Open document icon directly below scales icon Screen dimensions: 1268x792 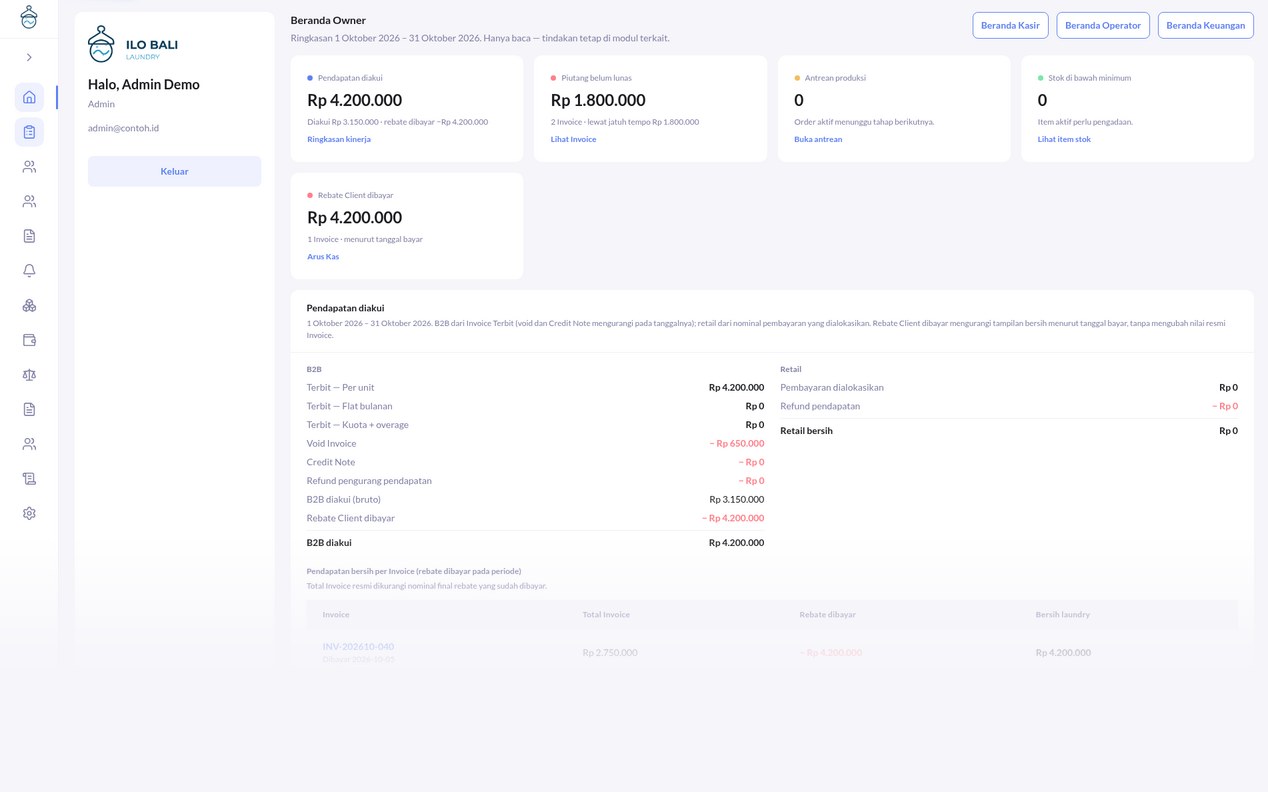(x=29, y=409)
